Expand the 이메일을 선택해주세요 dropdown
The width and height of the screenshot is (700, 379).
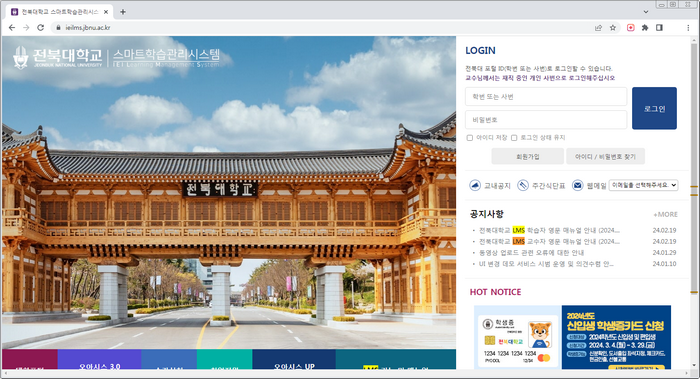point(643,185)
